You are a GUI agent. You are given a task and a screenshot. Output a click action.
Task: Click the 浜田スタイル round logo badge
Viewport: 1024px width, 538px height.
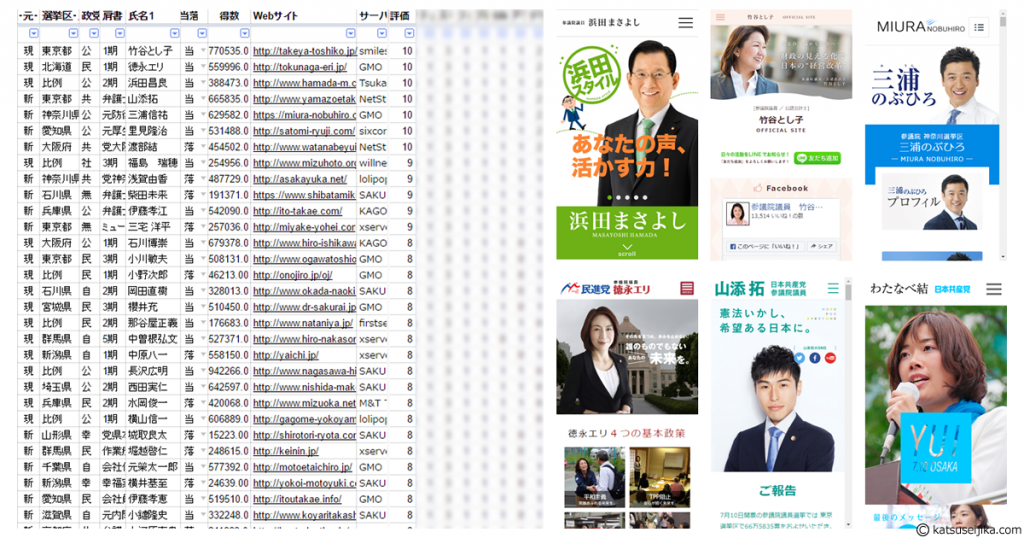click(x=592, y=75)
